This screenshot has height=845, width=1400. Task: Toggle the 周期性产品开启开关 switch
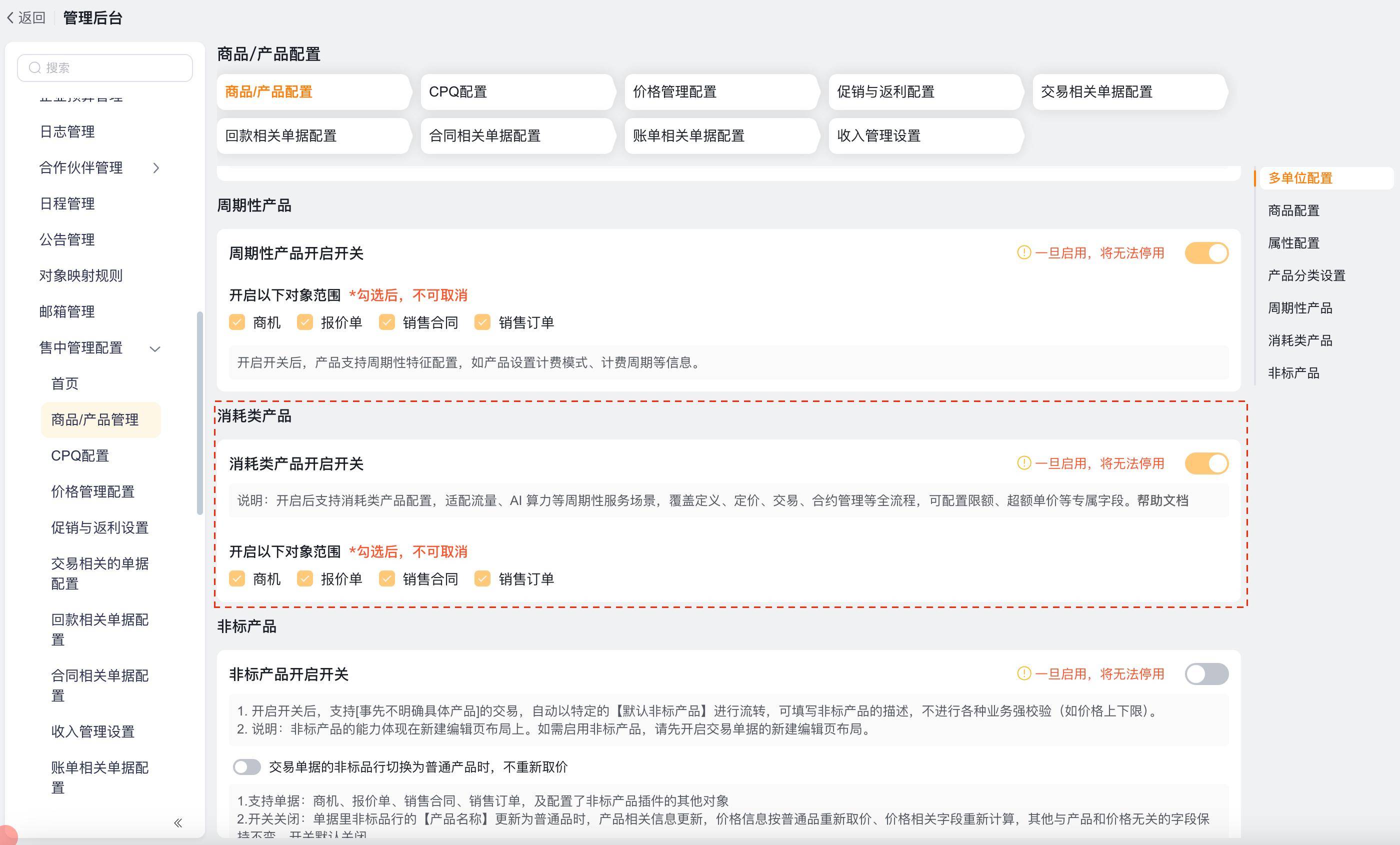1206,253
